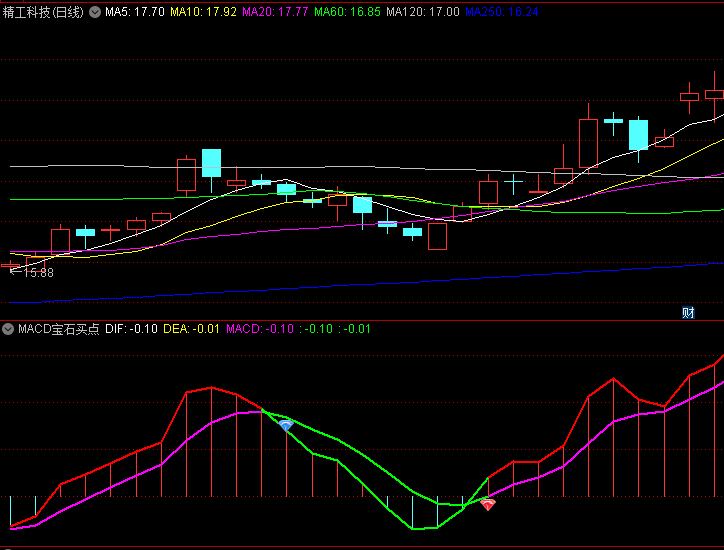Expand the moving average indicator dropdown arrow
724x550 pixels.
pos(95,12)
